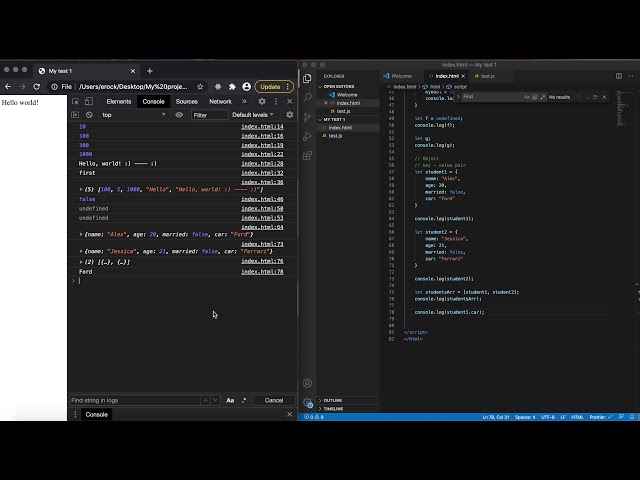Switch to the Network tab in DevTools
640x480 pixels.
pyautogui.click(x=220, y=102)
